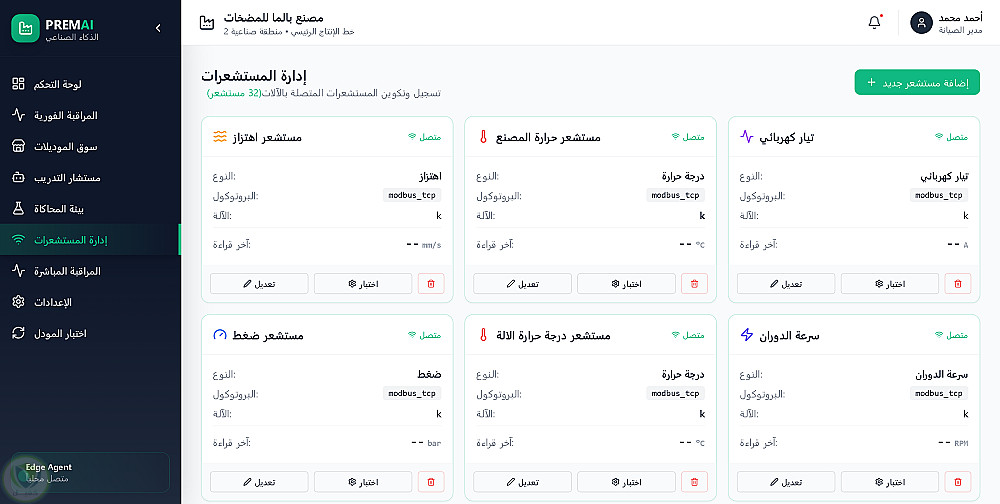Open the notifications bell icon
Screen dimensions: 1000x504
pyautogui.click(x=874, y=22)
